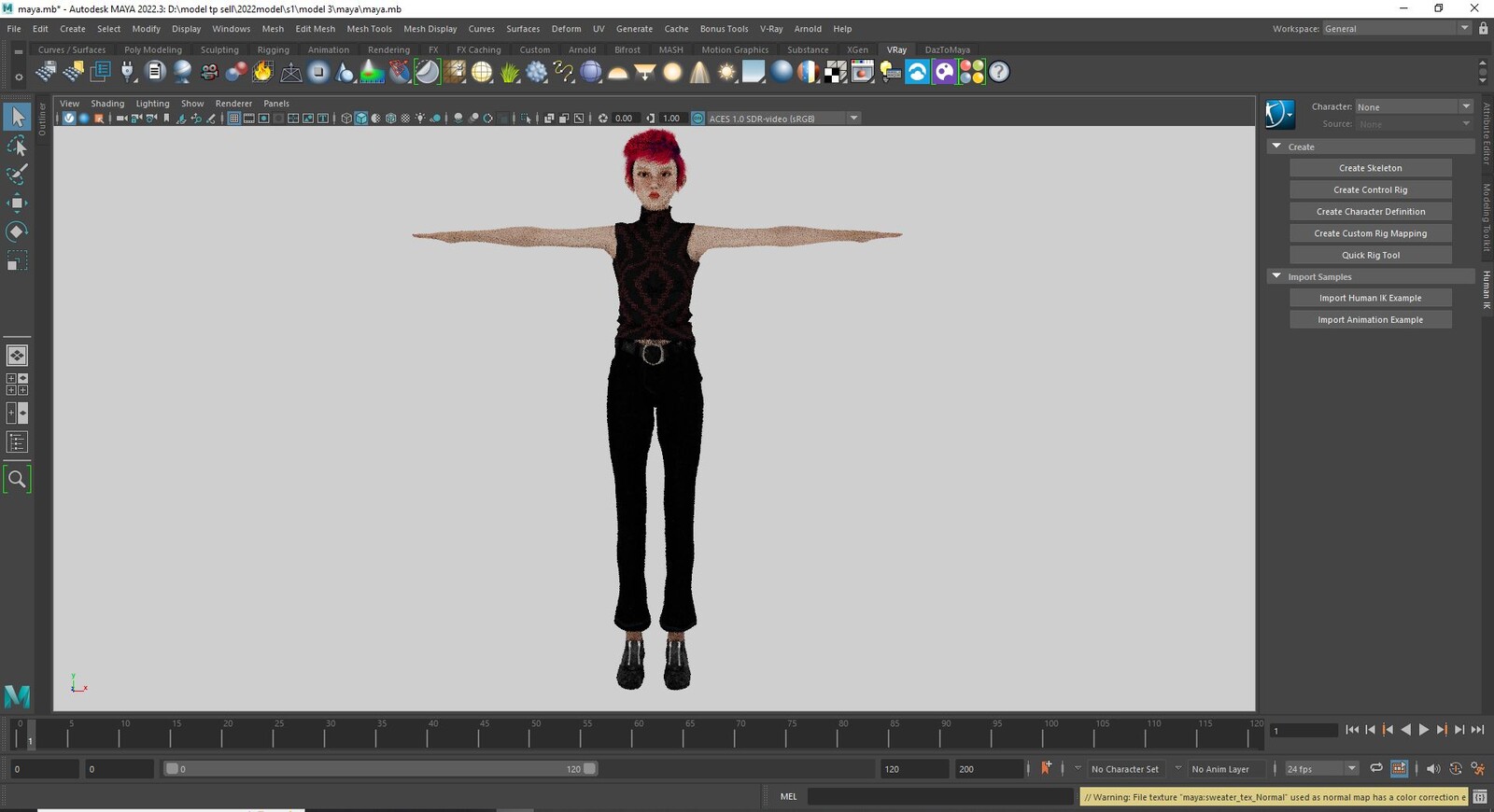1494x812 pixels.
Task: Open the Character dropdown
Action: pos(1414,106)
